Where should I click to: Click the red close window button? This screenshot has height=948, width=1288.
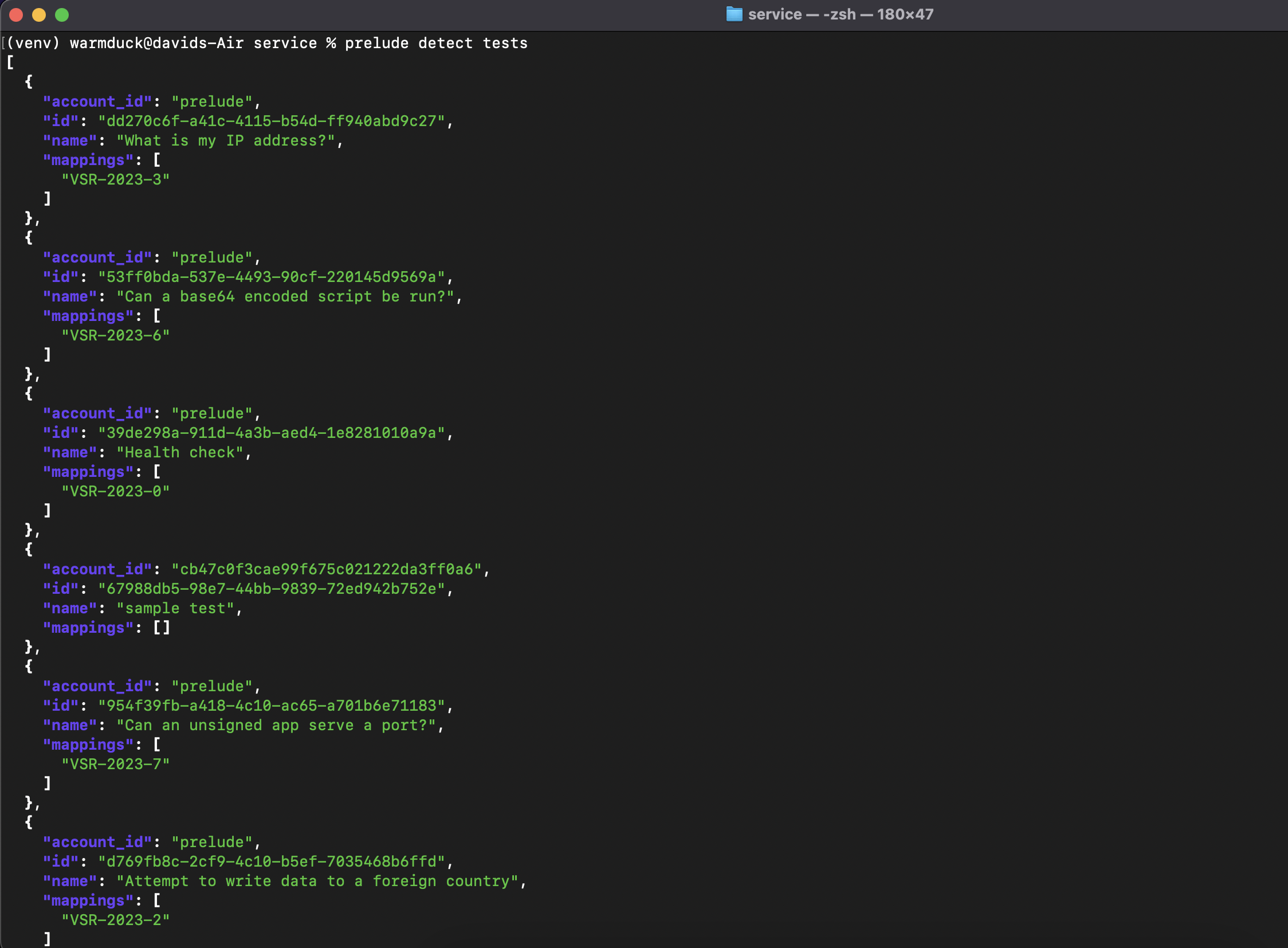coord(16,15)
